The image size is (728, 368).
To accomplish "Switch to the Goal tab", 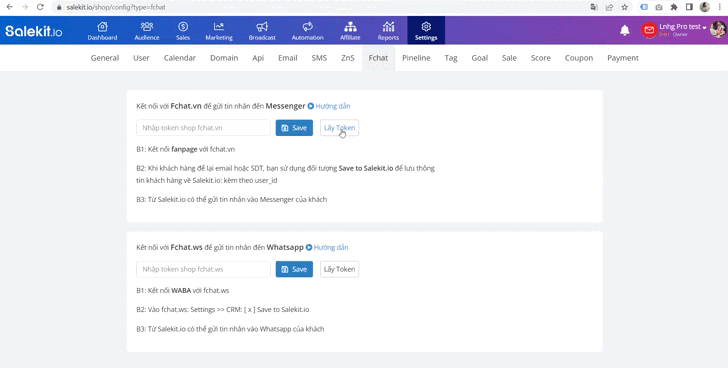I will [x=480, y=58].
